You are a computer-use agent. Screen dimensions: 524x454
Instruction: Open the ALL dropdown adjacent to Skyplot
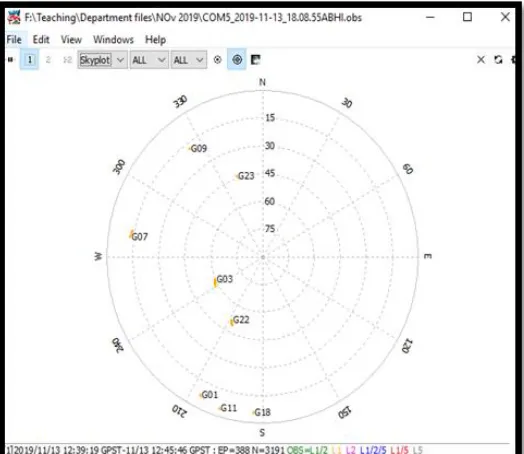[149, 60]
